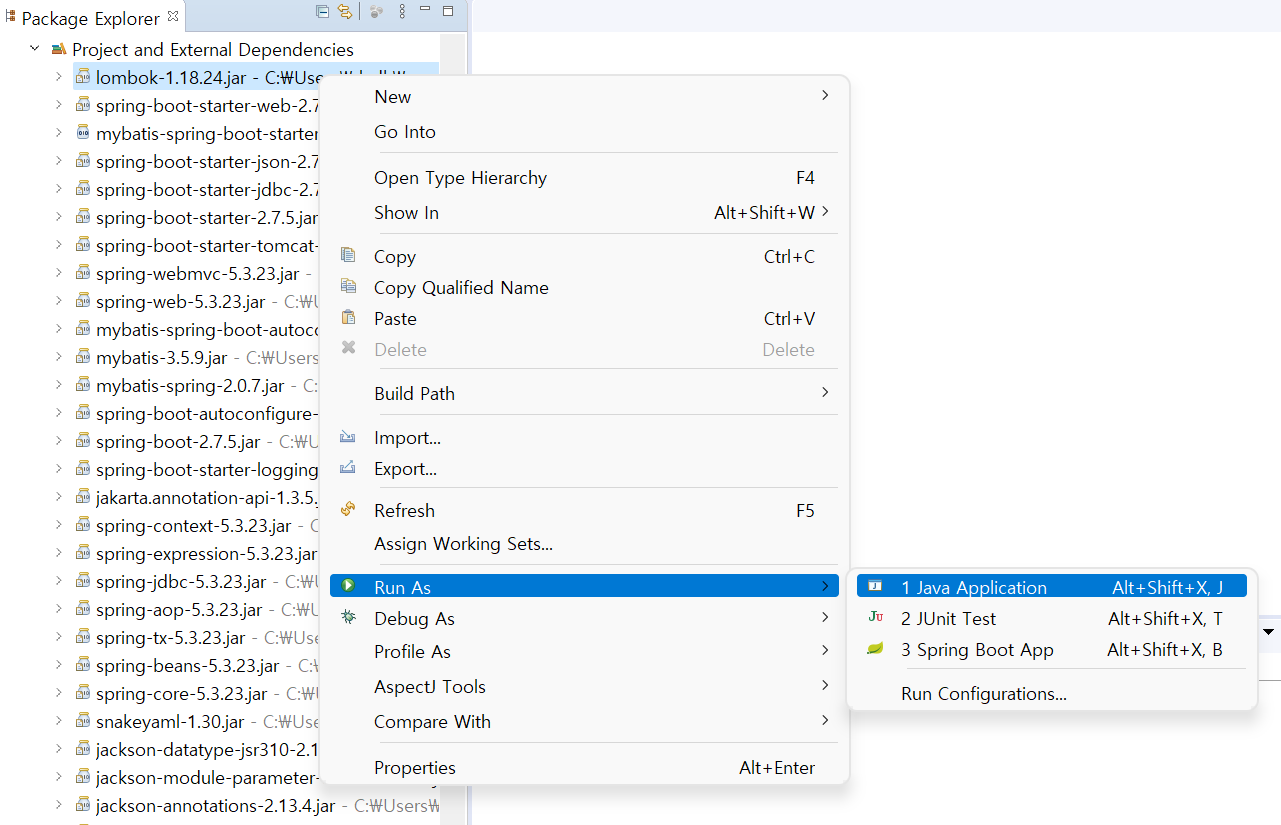Expand the spring-webmvc-5.3.23.jar node
1281x825 pixels.
coord(58,273)
